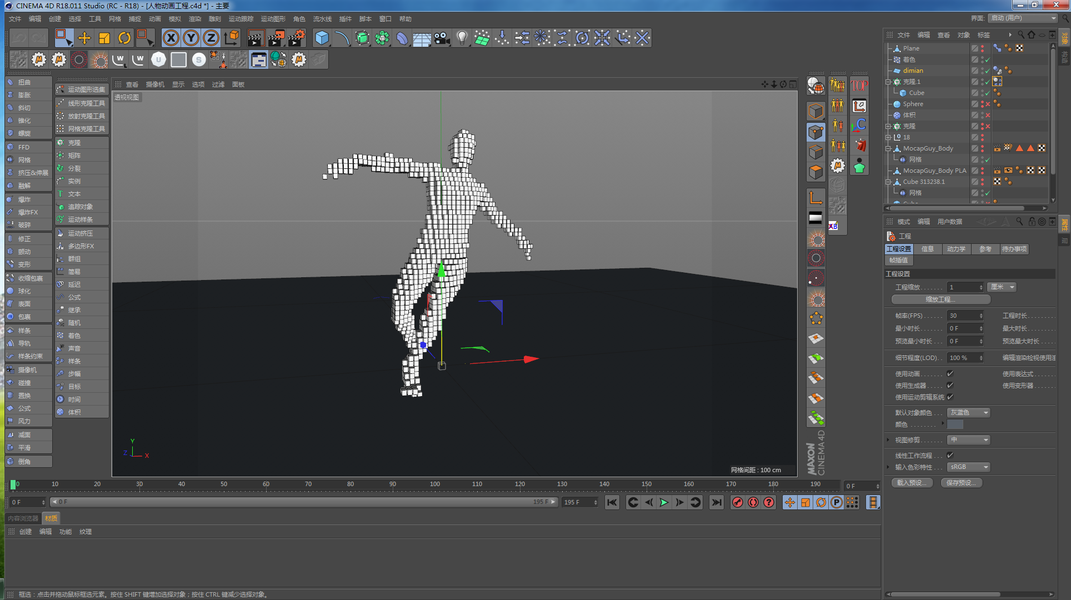Toggle the 使用动画 checkbox
The width and height of the screenshot is (1071, 600).
pos(950,374)
